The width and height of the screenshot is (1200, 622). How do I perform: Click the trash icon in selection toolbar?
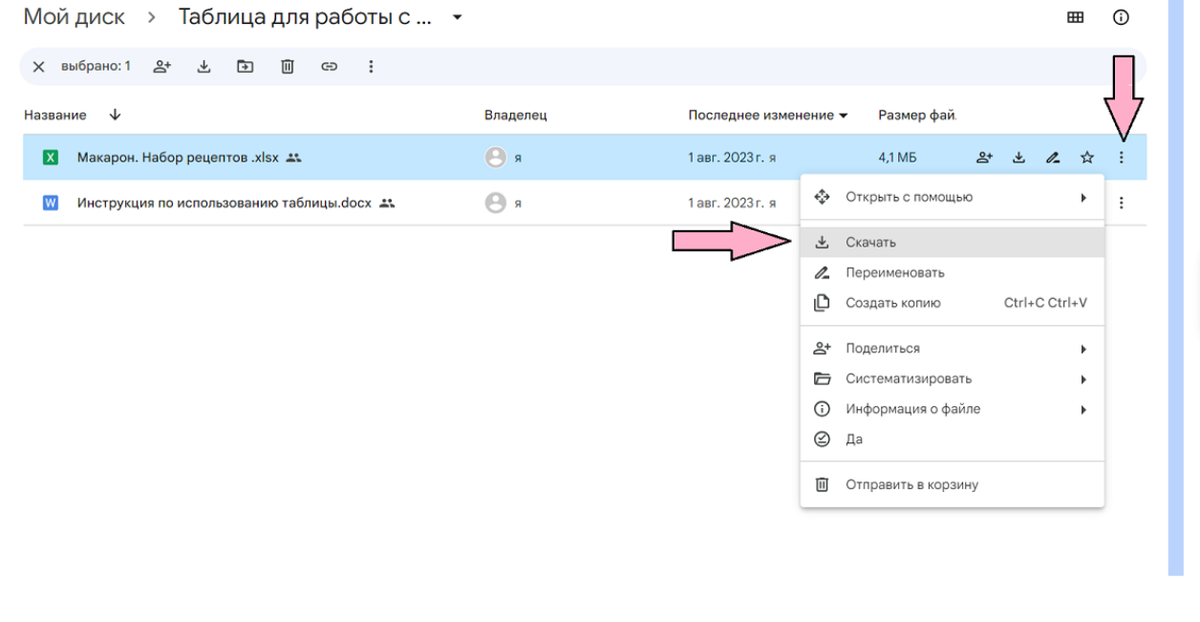tap(287, 67)
